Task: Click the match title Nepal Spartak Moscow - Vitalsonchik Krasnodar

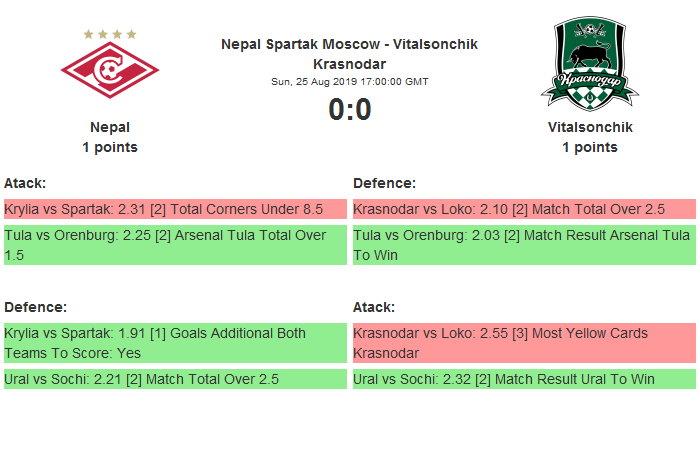Action: pyautogui.click(x=349, y=54)
